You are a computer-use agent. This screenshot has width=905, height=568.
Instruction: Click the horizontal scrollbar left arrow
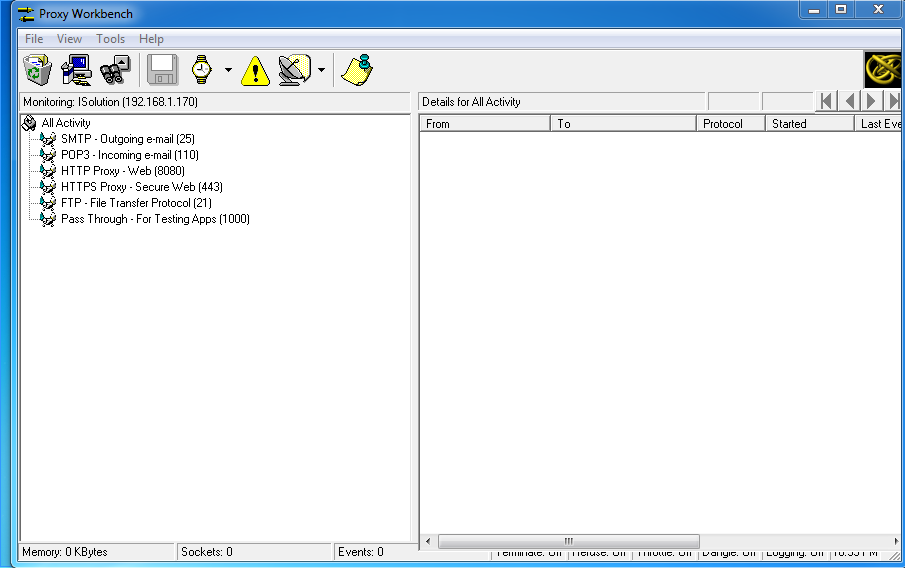click(428, 541)
